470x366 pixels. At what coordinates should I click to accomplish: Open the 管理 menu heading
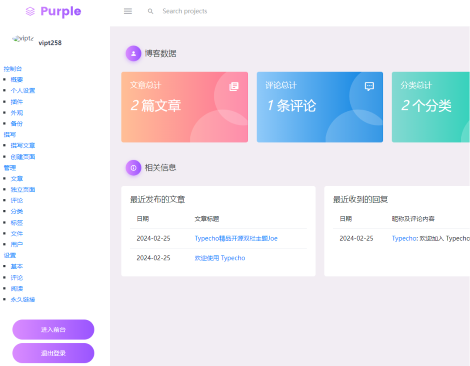10,168
